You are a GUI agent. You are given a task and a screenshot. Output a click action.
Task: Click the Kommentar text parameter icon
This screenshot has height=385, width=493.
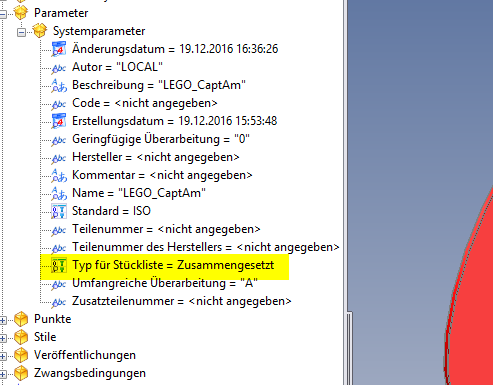click(x=59, y=175)
